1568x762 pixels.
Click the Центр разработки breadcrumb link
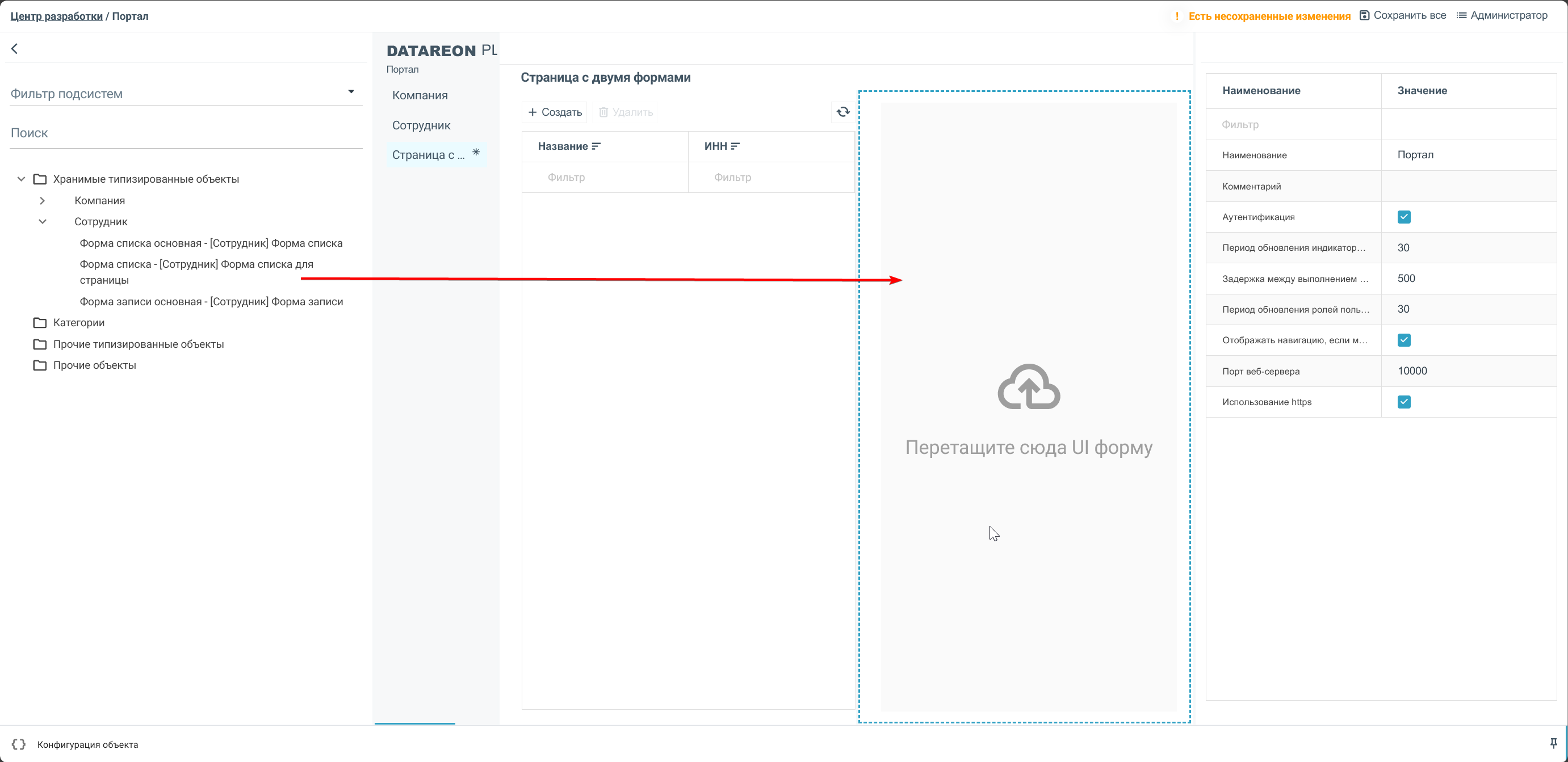(x=56, y=16)
